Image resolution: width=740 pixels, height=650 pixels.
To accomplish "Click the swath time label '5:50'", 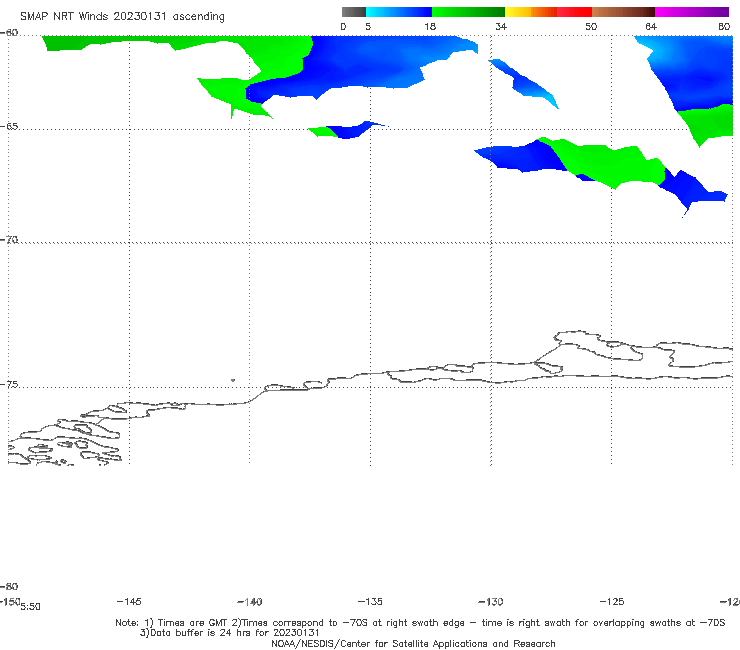I will coord(30,607).
